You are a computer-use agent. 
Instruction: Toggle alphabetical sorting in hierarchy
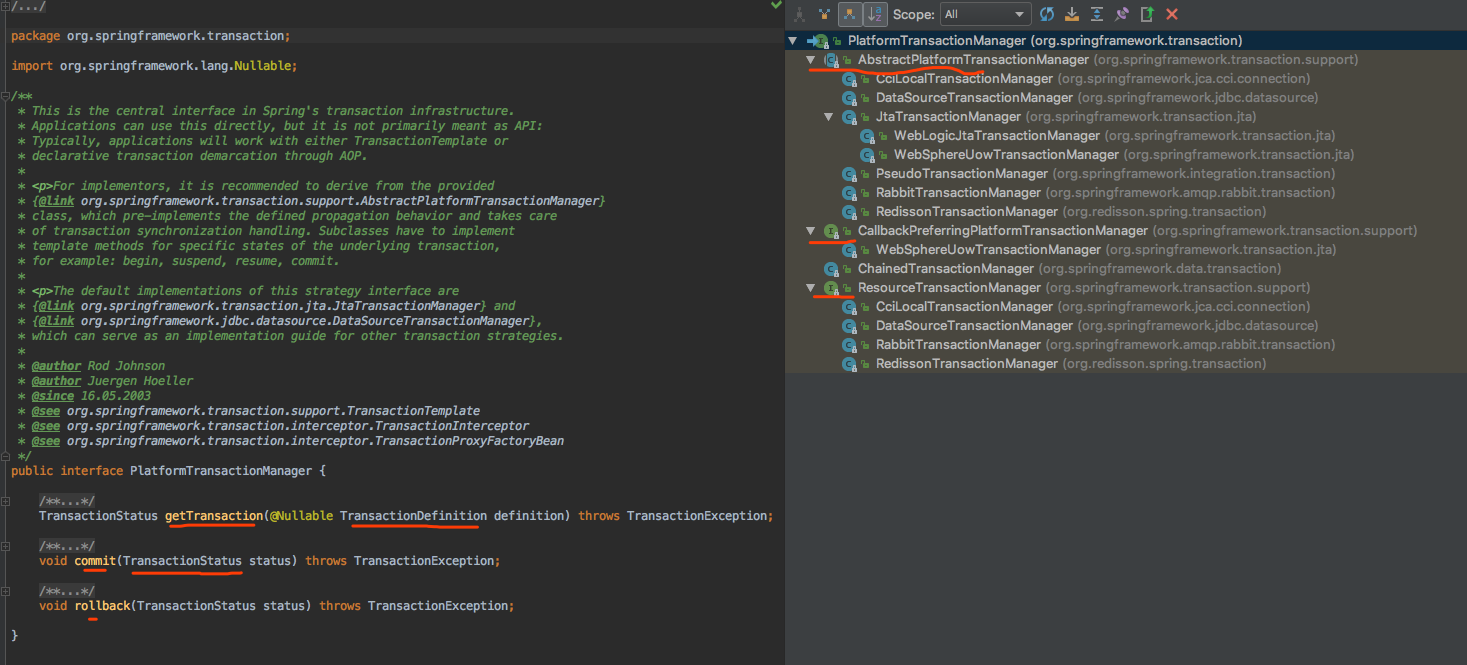click(x=875, y=14)
